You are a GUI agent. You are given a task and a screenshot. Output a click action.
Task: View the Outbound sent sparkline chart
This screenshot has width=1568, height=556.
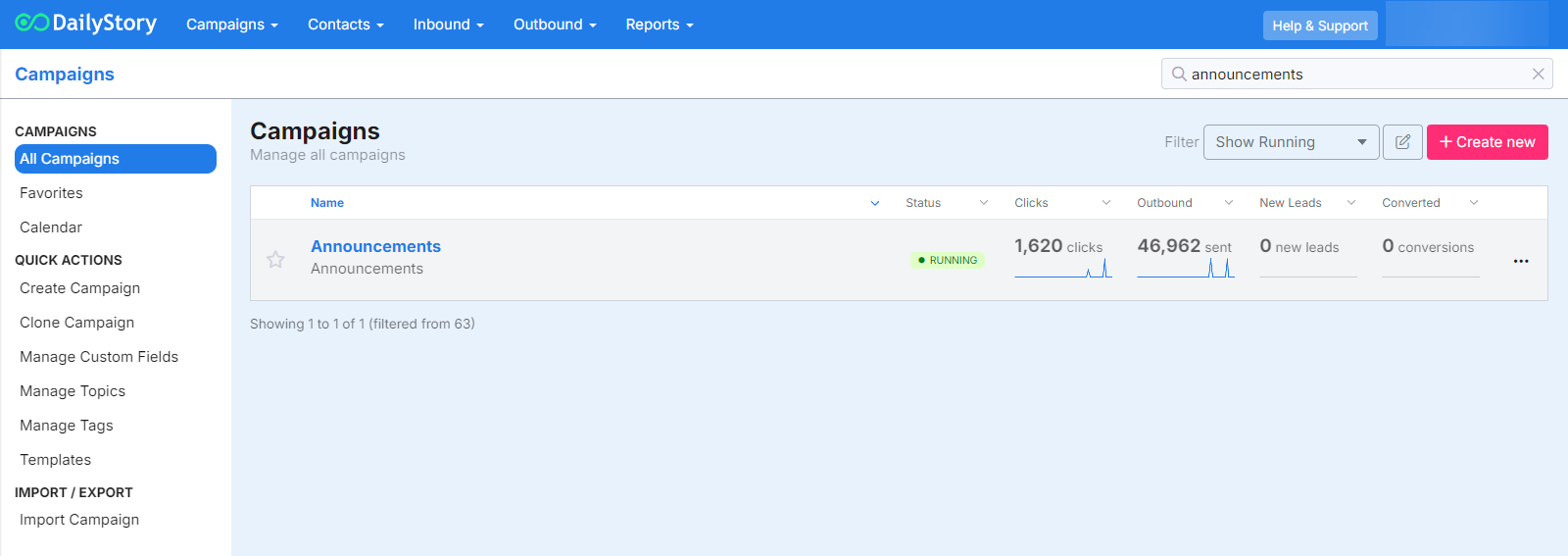pyautogui.click(x=1185, y=269)
